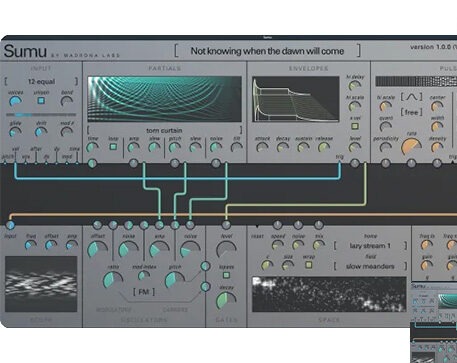Click the Envelopes graph display
Viewport: 457px width, 363px height.
296,99
